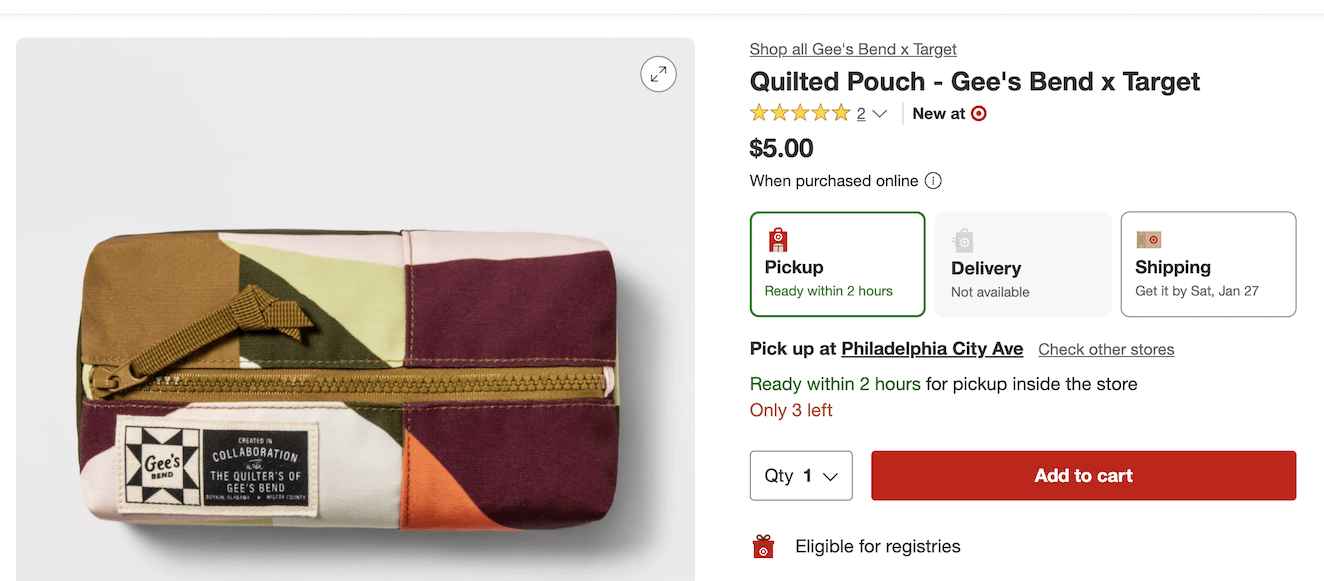Click the red gift registry icon
The height and width of the screenshot is (581, 1324).
coord(764,547)
